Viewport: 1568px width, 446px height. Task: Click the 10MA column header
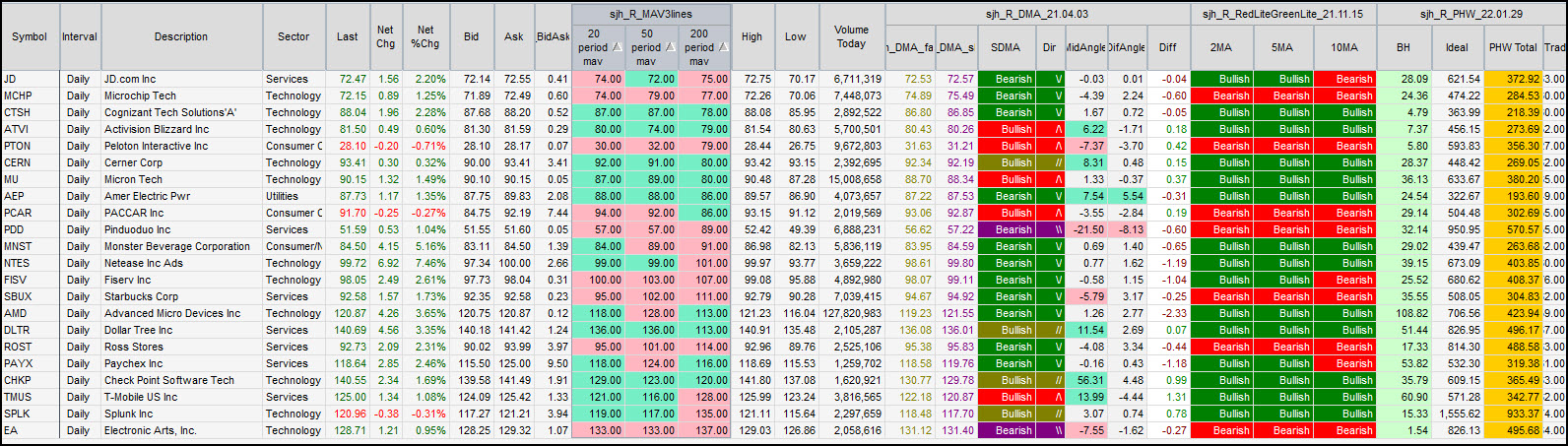point(1344,47)
